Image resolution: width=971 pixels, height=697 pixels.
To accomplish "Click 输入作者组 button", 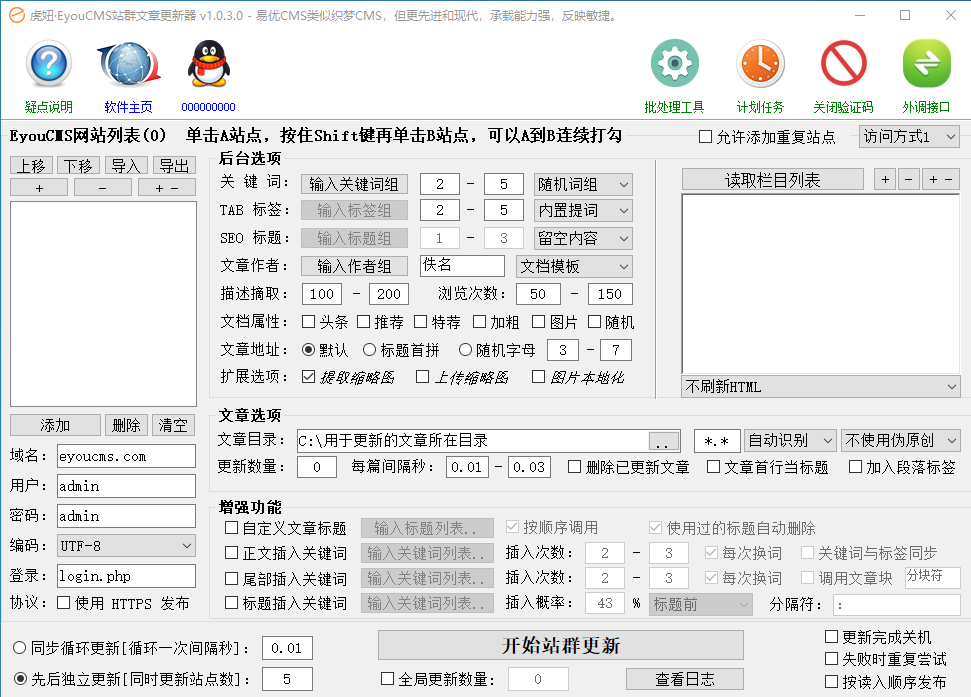I will point(354,266).
